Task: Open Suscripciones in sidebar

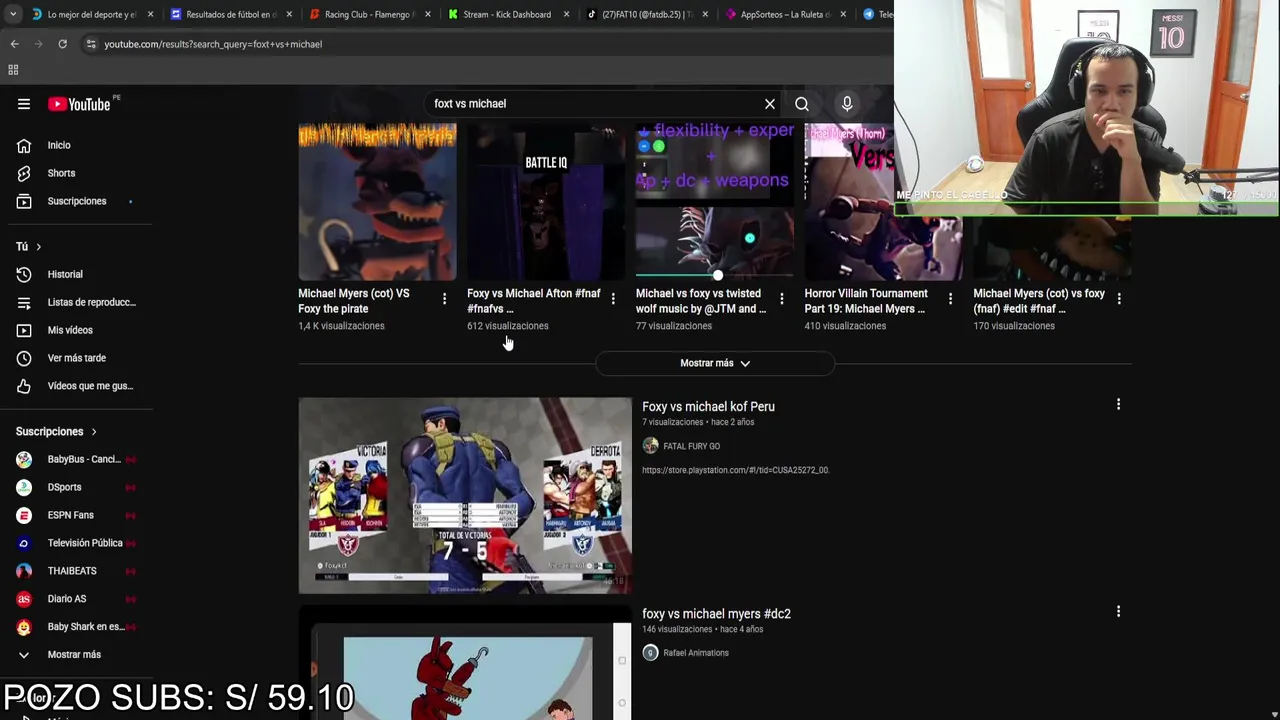Action: [77, 201]
